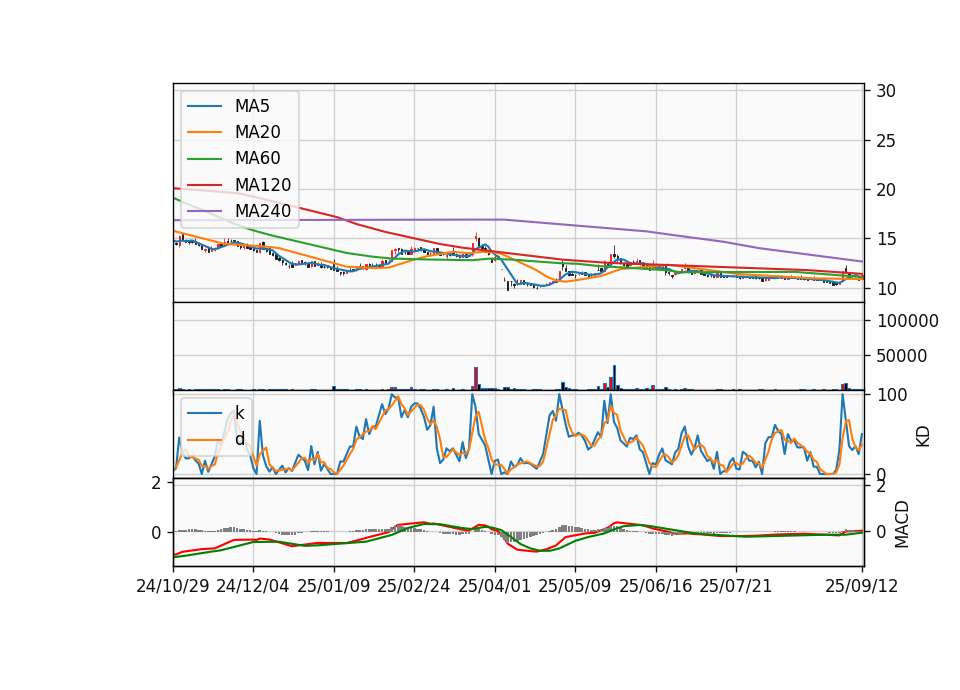The image size is (960, 690).
Task: Click the price axis value 10
Action: pyautogui.click(x=886, y=289)
